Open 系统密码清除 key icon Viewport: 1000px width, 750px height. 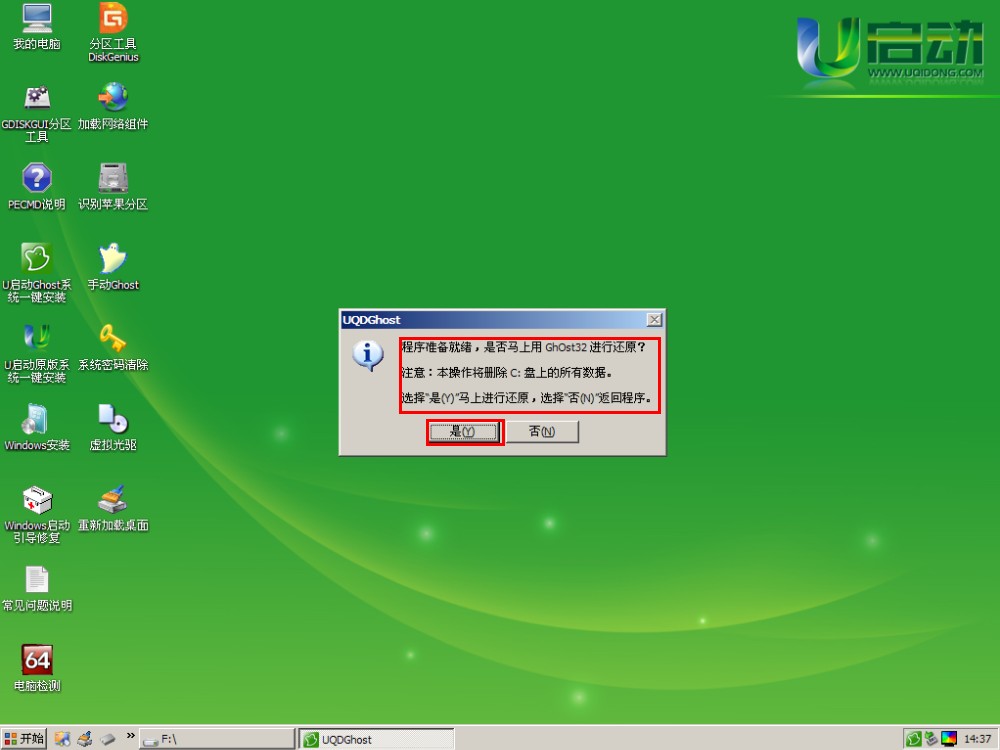113,347
